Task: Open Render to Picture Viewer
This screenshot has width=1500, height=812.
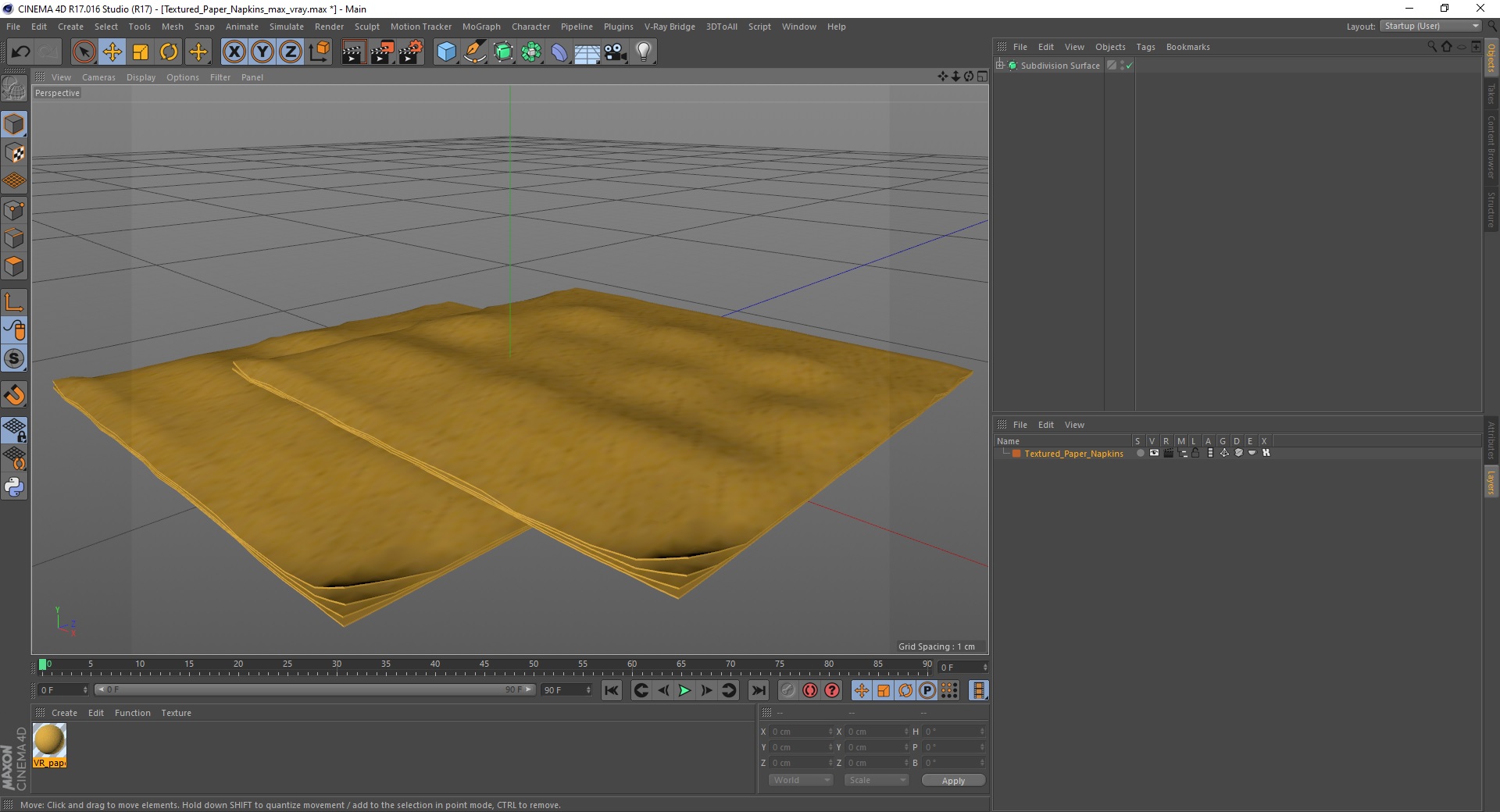Action: pyautogui.click(x=382, y=52)
